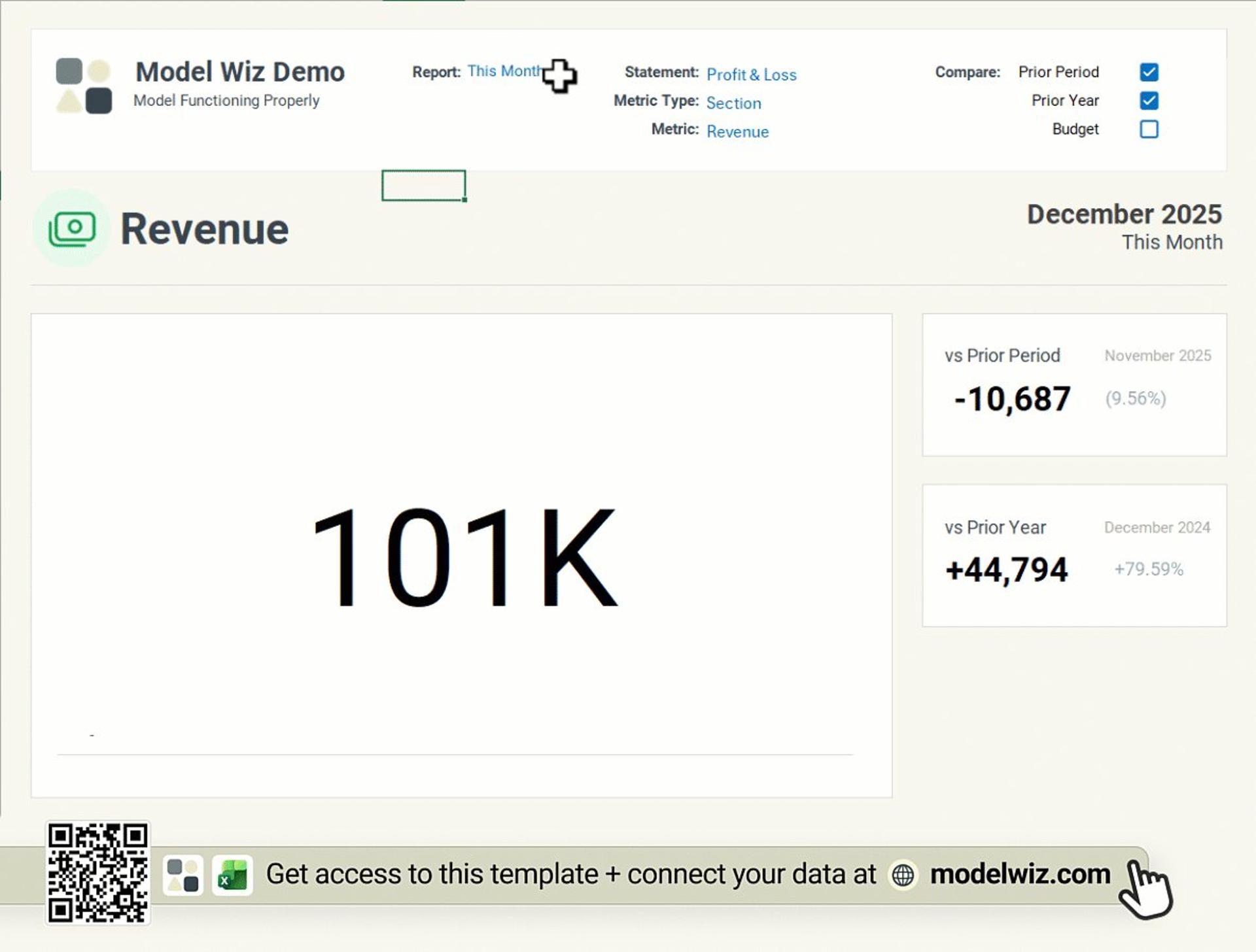Click the globe icon beside modelwiz.com
The width and height of the screenshot is (1256, 952).
coord(903,875)
